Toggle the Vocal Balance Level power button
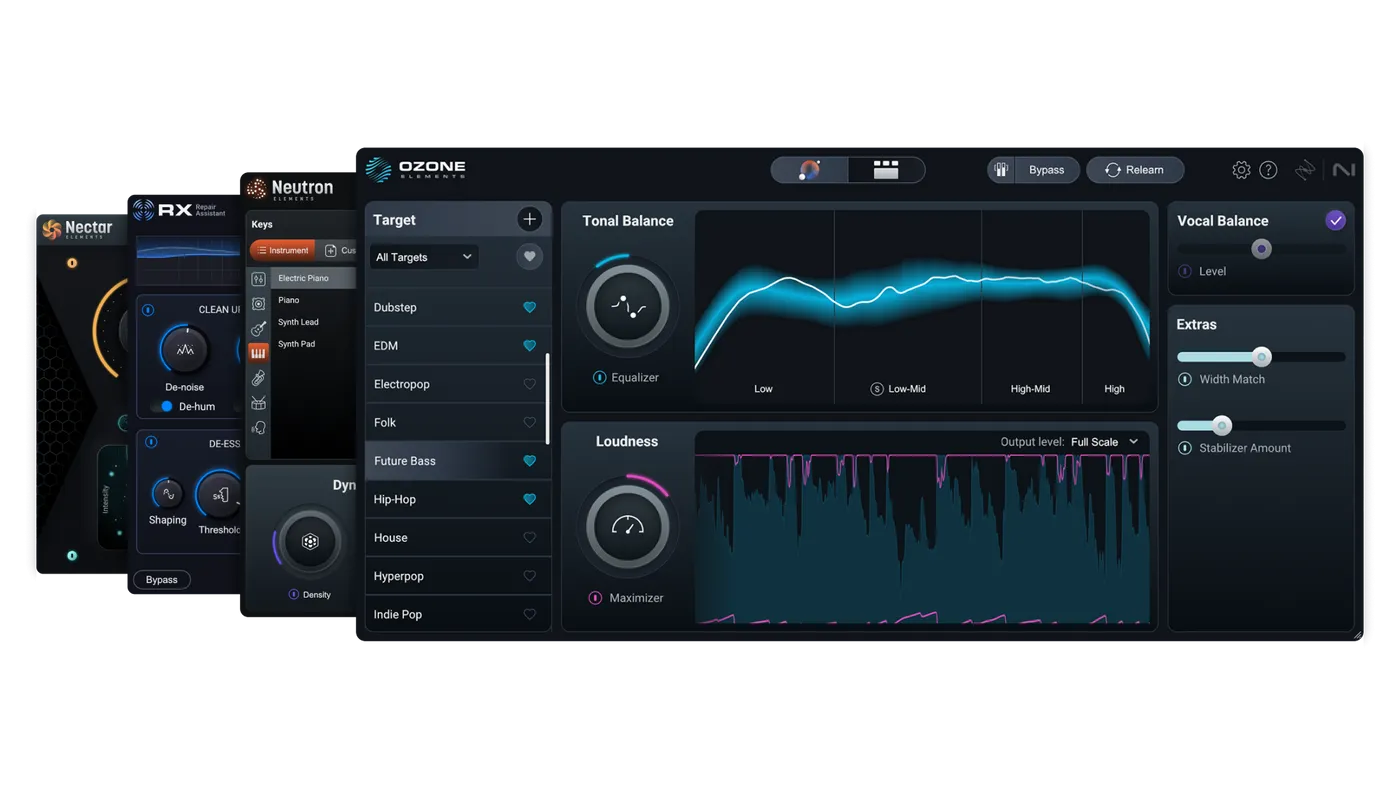 1185,271
